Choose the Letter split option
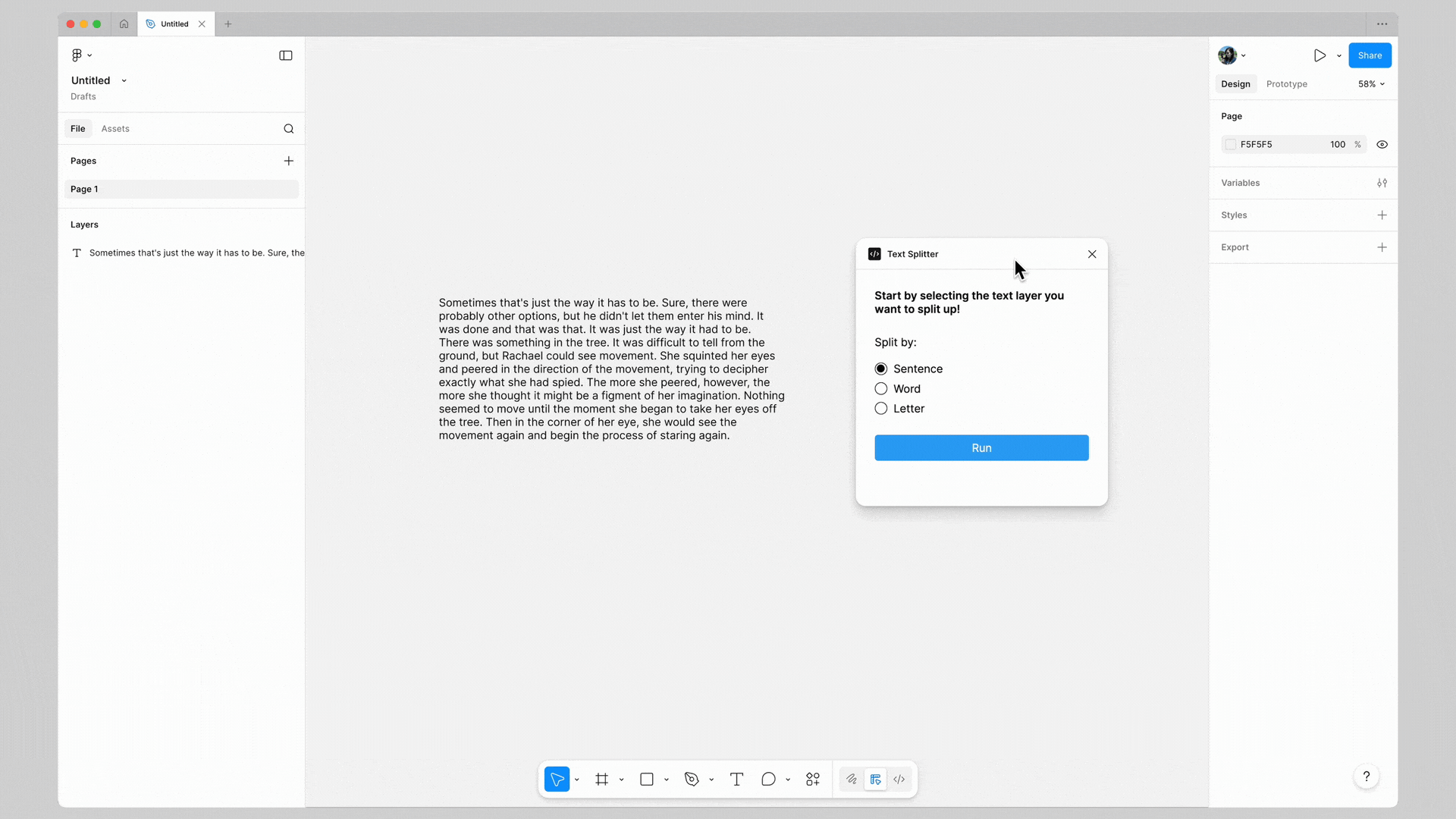The width and height of the screenshot is (1456, 819). point(881,409)
